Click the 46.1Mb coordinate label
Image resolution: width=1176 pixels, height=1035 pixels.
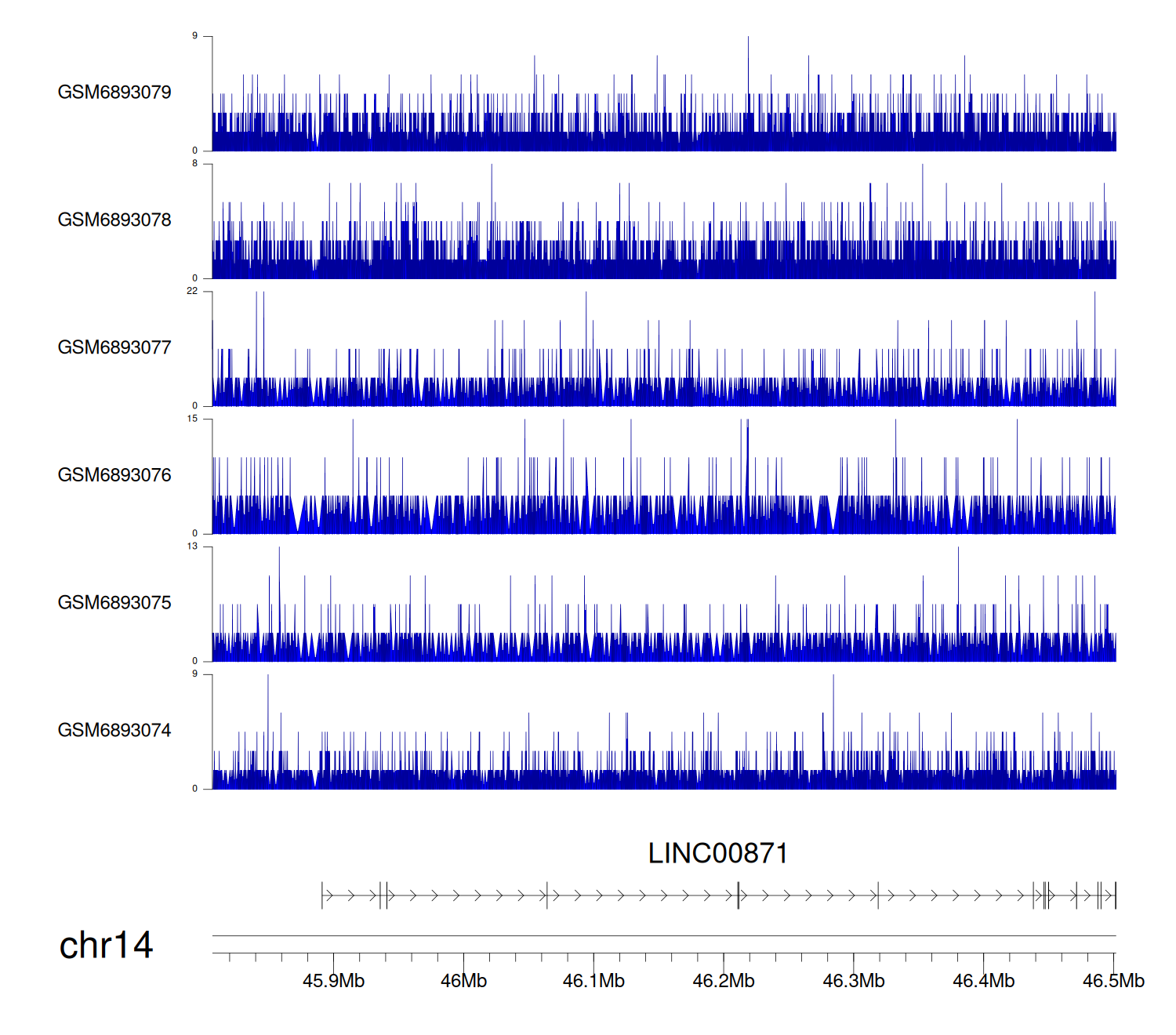pyautogui.click(x=593, y=982)
